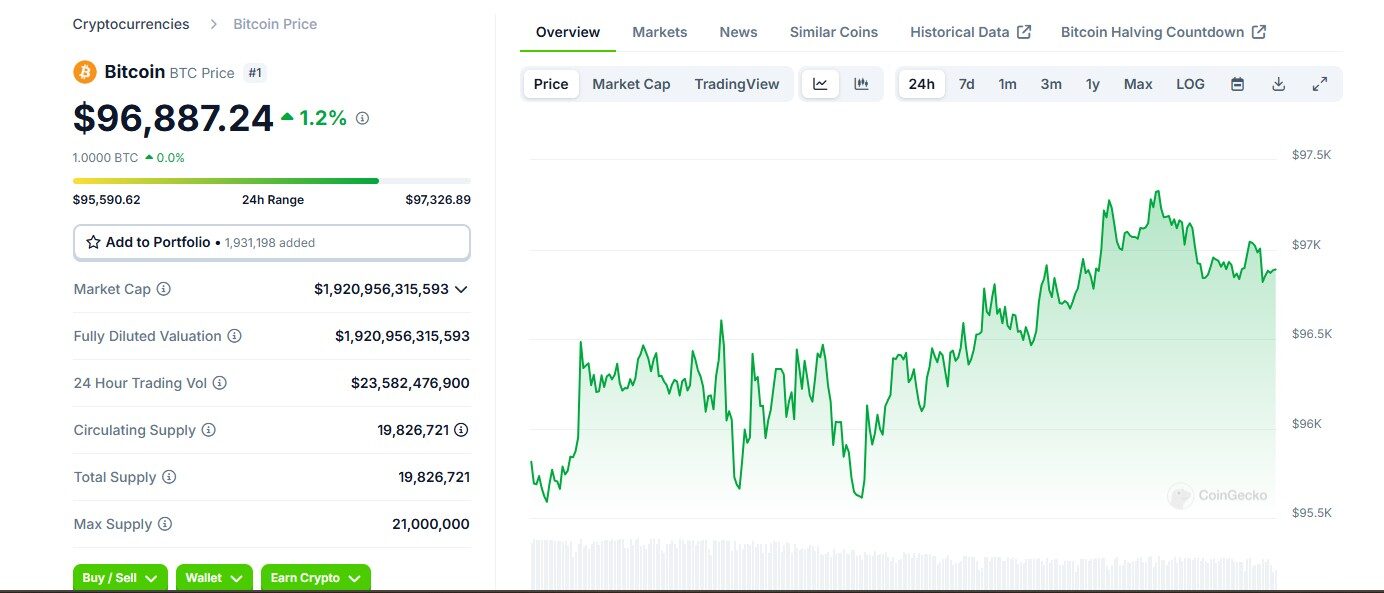1384x593 pixels.
Task: Open the Overview tab
Action: pyautogui.click(x=568, y=32)
